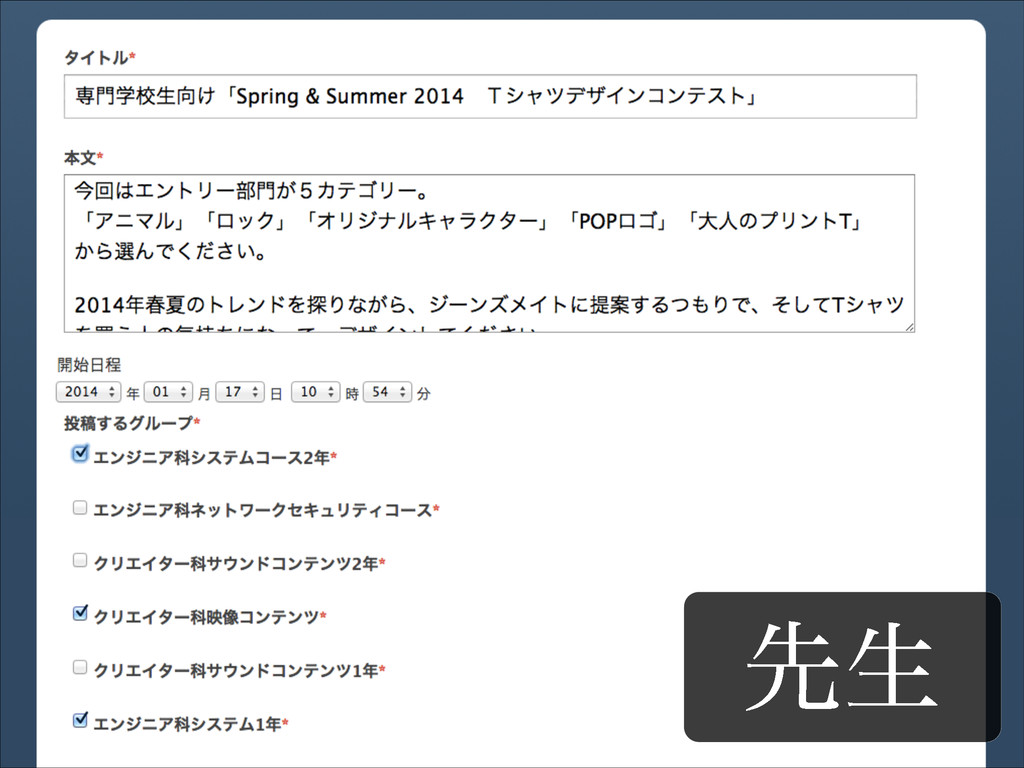Uncheck エンジニア科システムコース2年 checkbox

click(80, 453)
